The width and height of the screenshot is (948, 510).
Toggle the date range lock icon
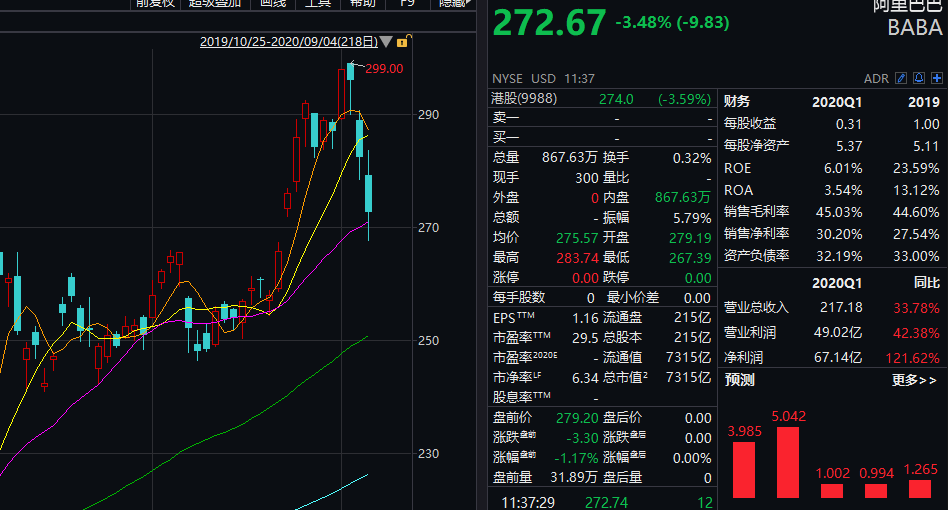point(403,41)
